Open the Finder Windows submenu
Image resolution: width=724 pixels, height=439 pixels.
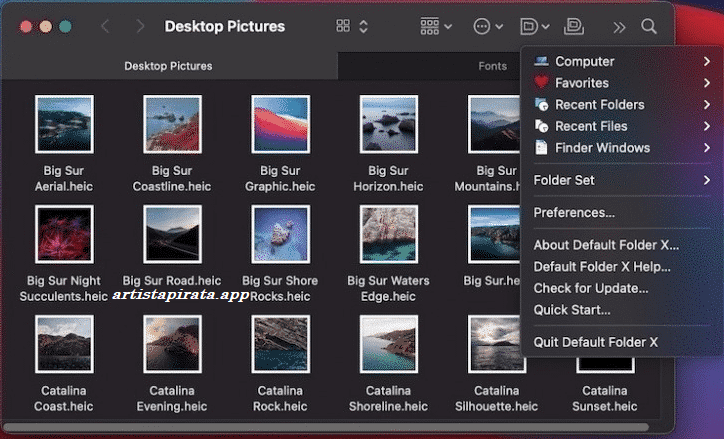621,148
